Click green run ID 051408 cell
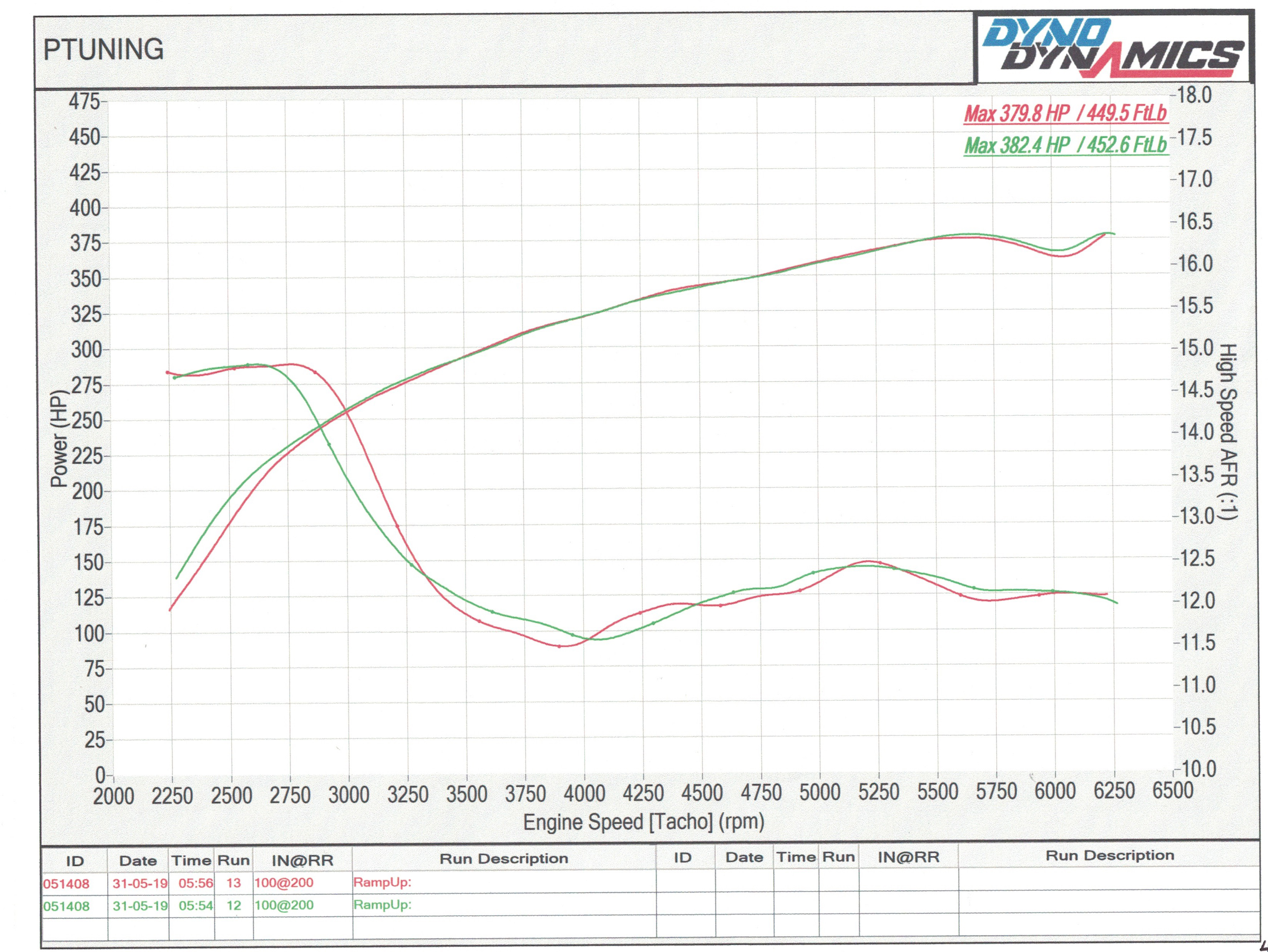Screen dimensions: 1268x952 point(66,906)
